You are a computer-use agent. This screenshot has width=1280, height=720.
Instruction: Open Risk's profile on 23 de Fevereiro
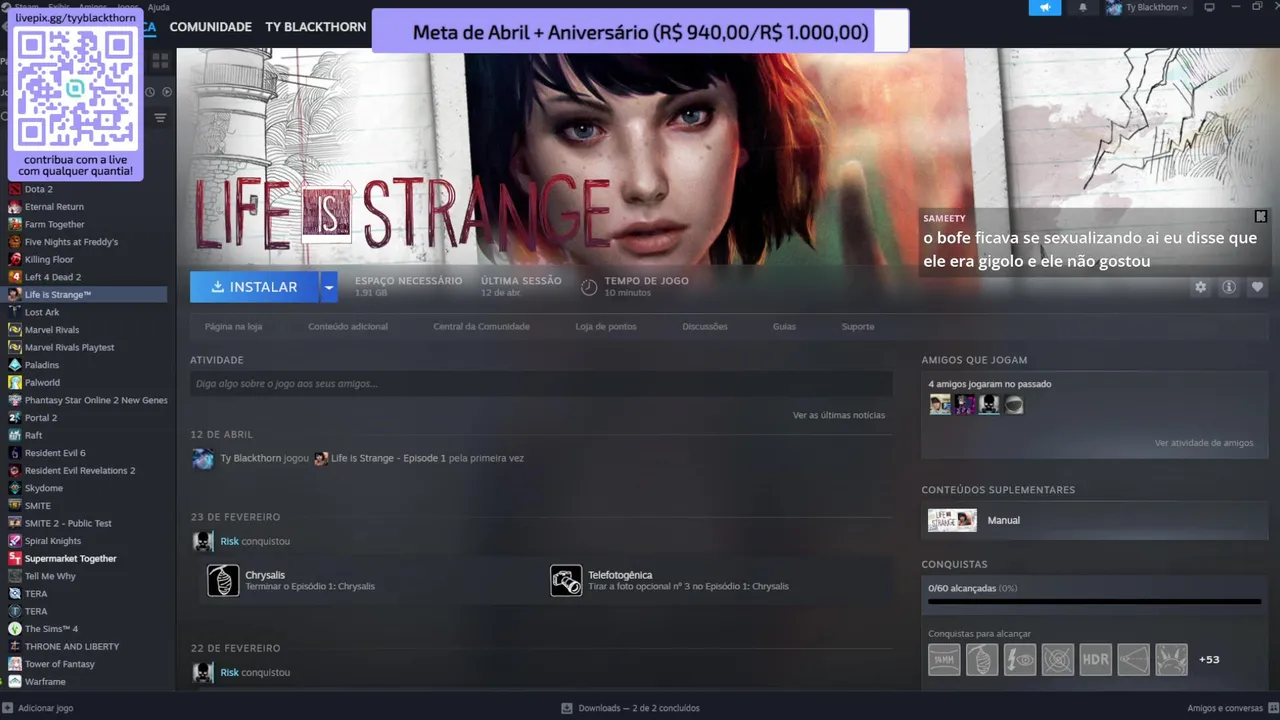[229, 541]
